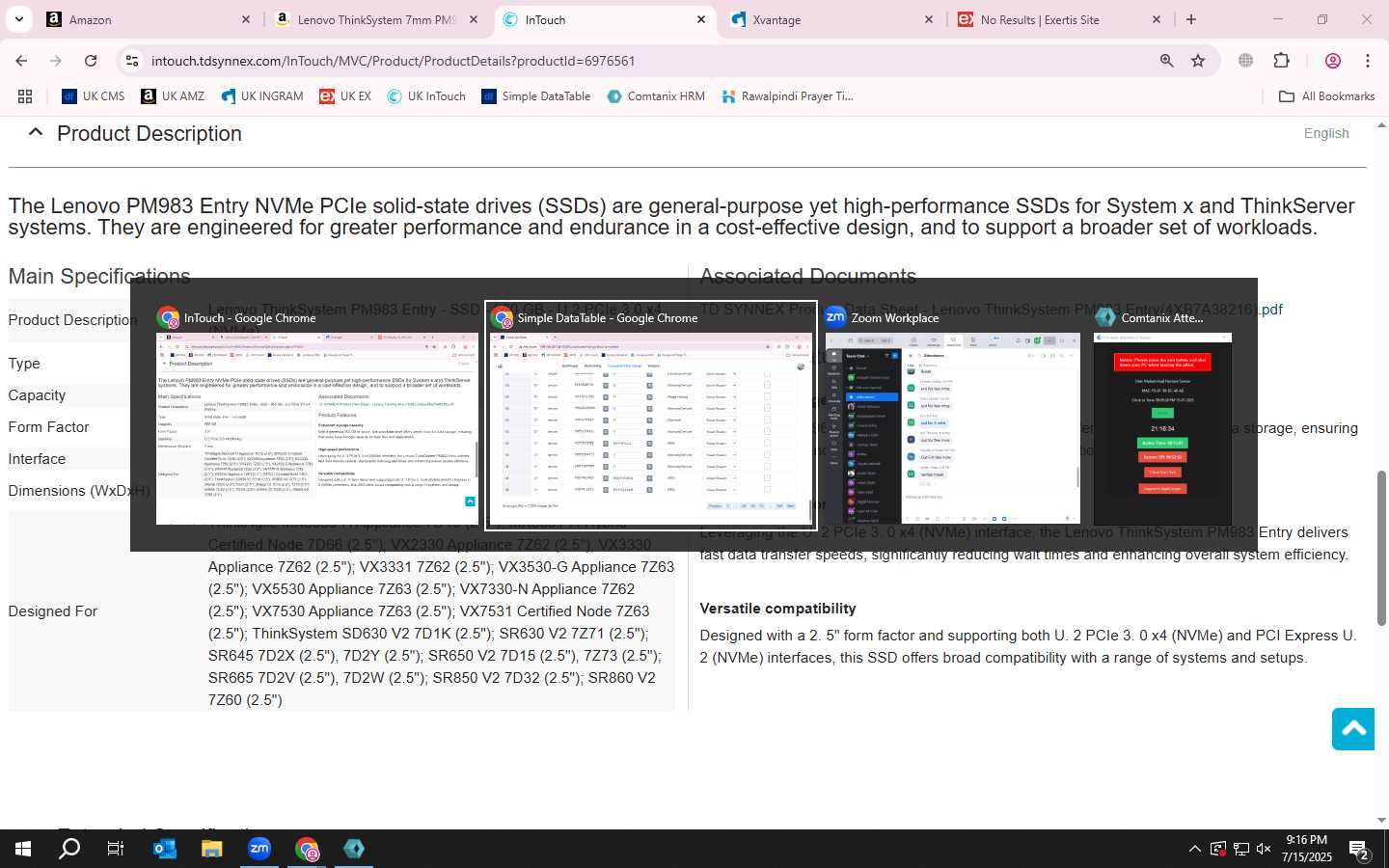Open Google Chrome from taskbar

pyautogui.click(x=307, y=849)
